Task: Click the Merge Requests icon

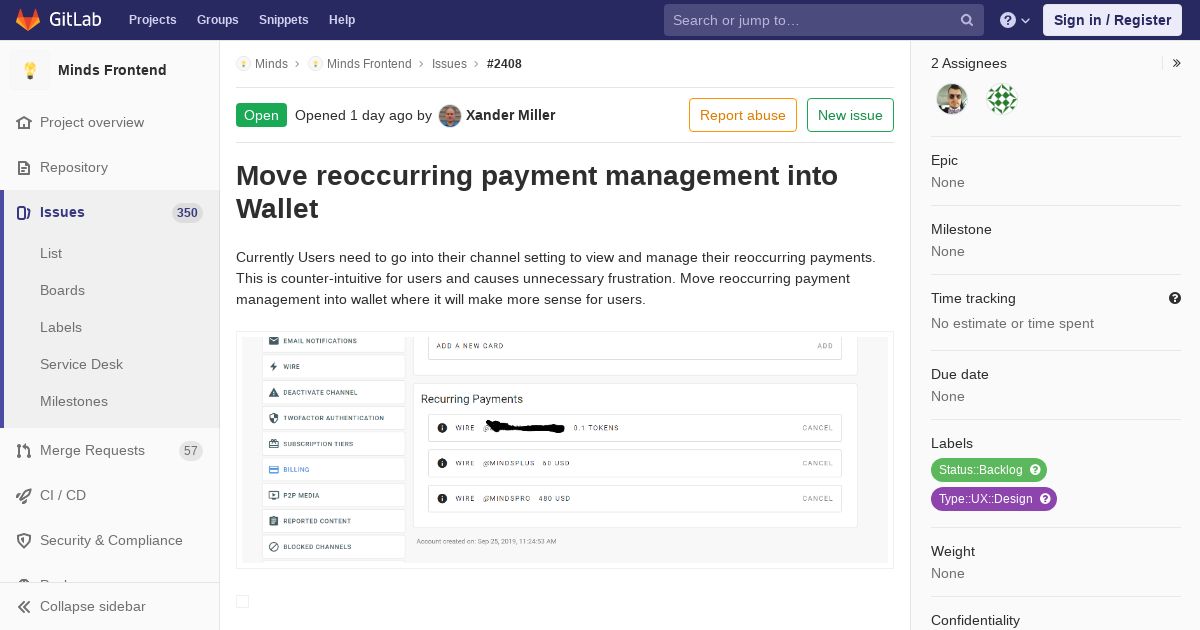Action: pyautogui.click(x=24, y=450)
